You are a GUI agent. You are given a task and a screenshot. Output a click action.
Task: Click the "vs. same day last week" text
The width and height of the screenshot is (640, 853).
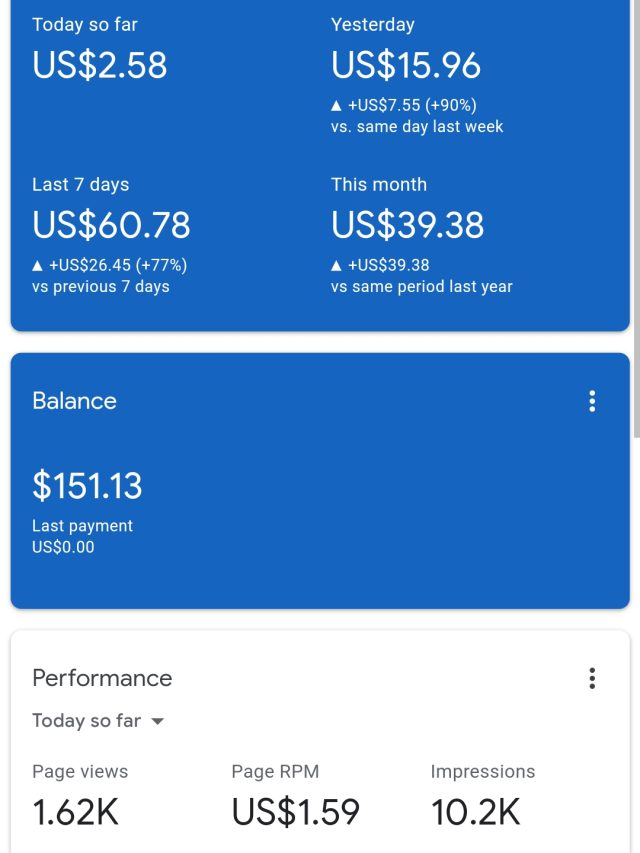[417, 127]
